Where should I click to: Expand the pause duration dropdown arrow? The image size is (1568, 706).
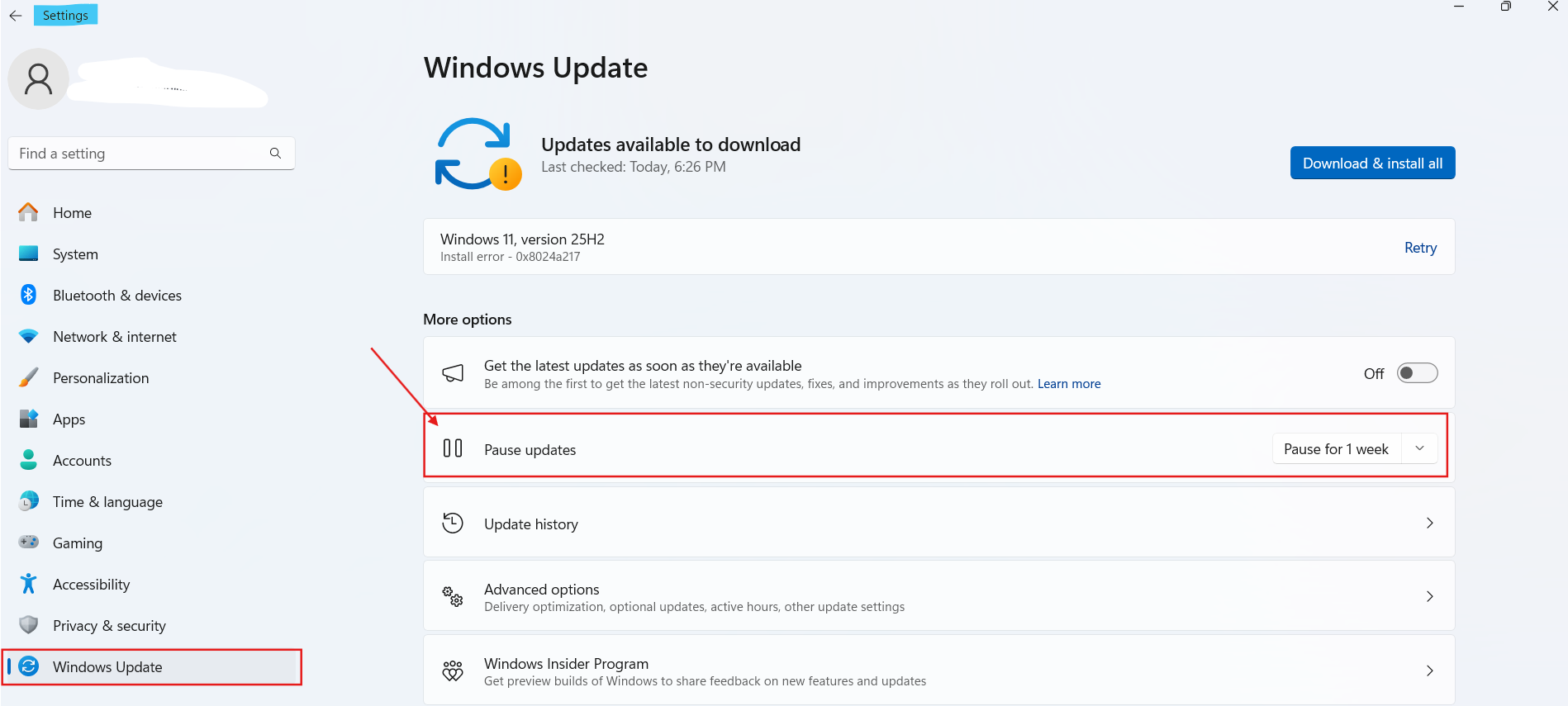[1420, 448]
